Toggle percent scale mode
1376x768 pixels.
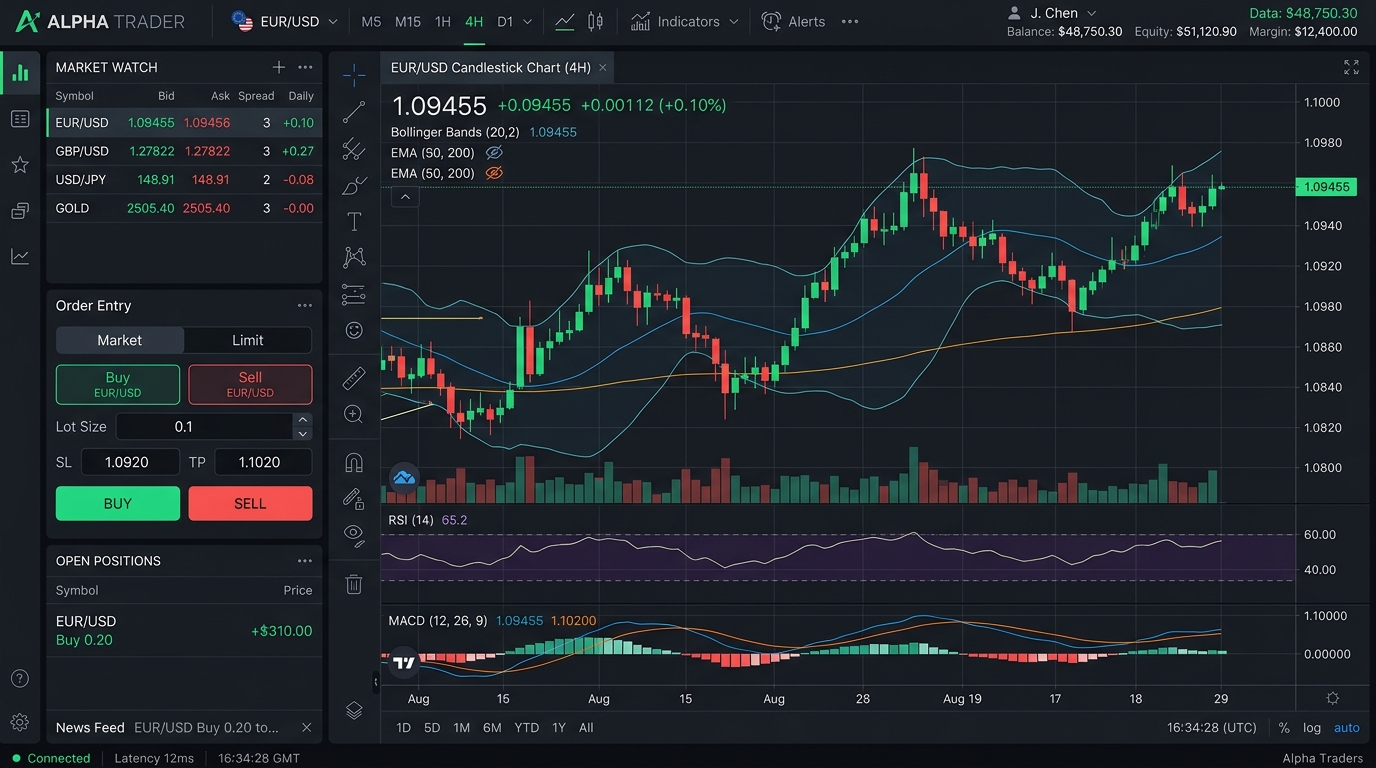pos(1284,728)
